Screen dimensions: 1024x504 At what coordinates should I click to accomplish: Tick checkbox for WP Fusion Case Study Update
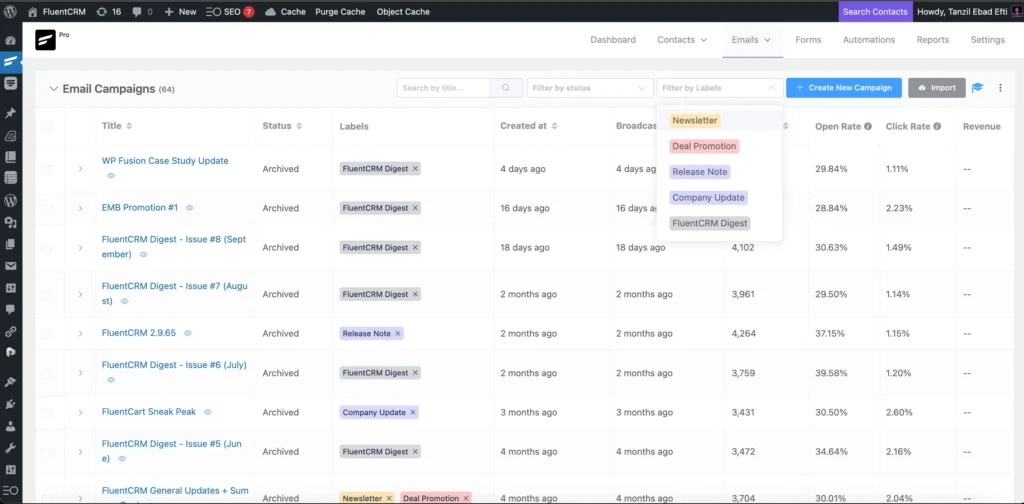click(x=47, y=169)
